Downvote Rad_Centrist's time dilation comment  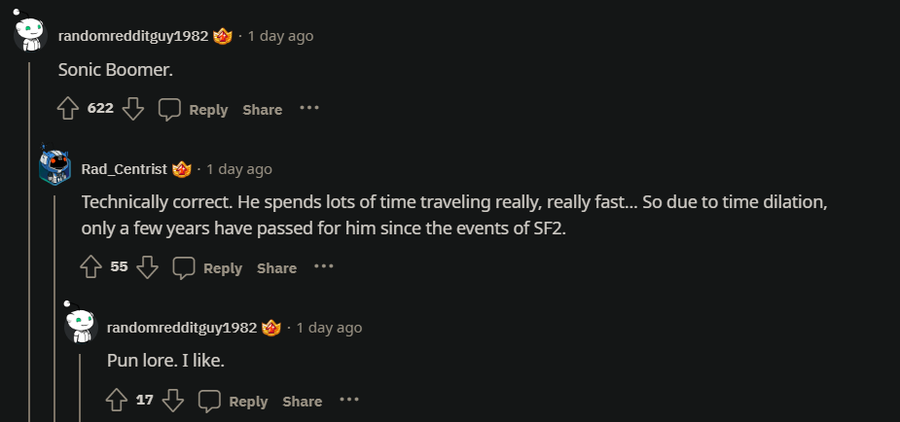(148, 267)
